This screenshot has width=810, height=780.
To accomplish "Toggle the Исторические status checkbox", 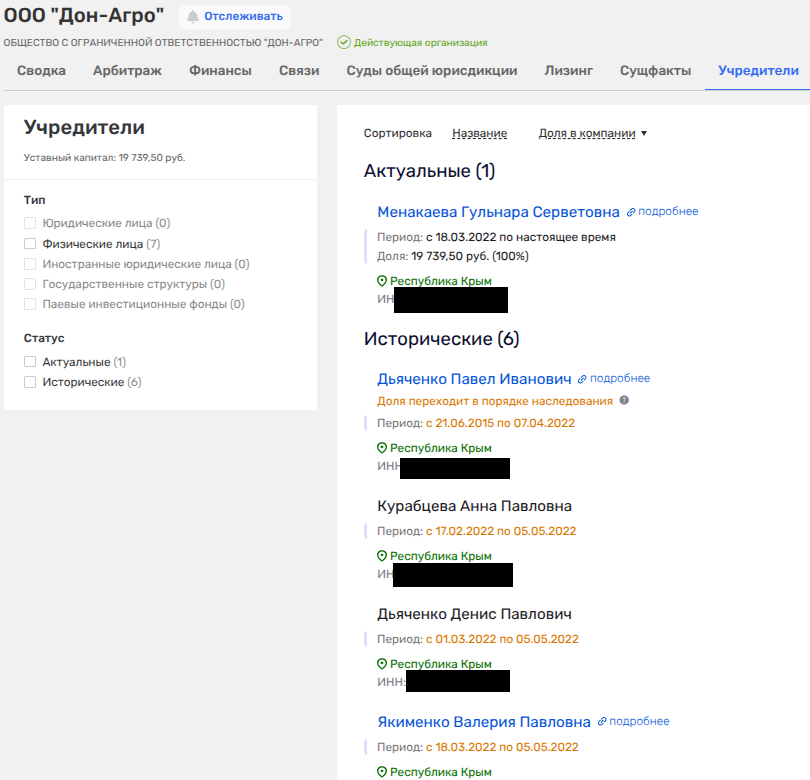I will [x=31, y=382].
